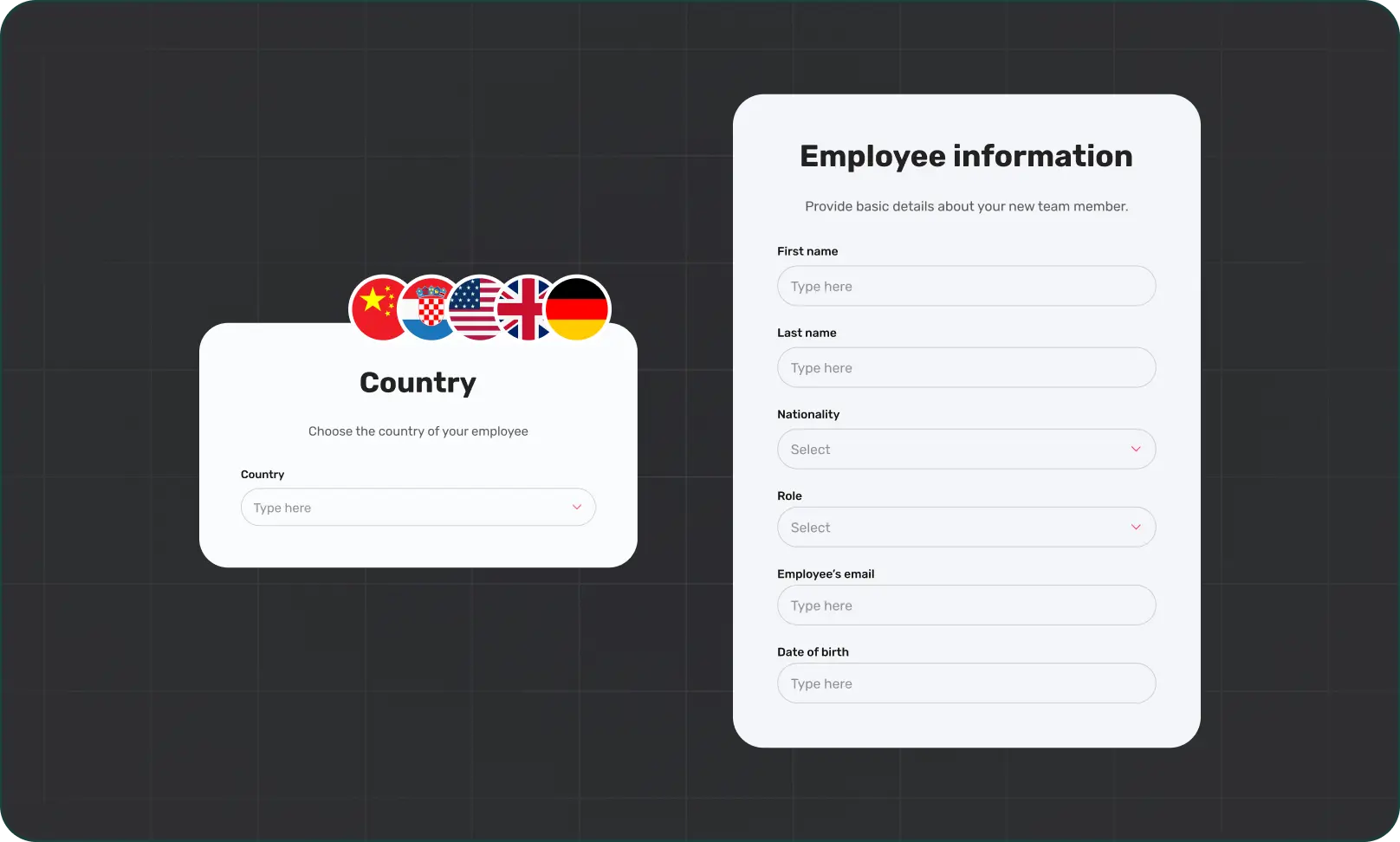Open the Nationality dropdown arrow
Image resolution: width=1400 pixels, height=842 pixels.
[1136, 450]
